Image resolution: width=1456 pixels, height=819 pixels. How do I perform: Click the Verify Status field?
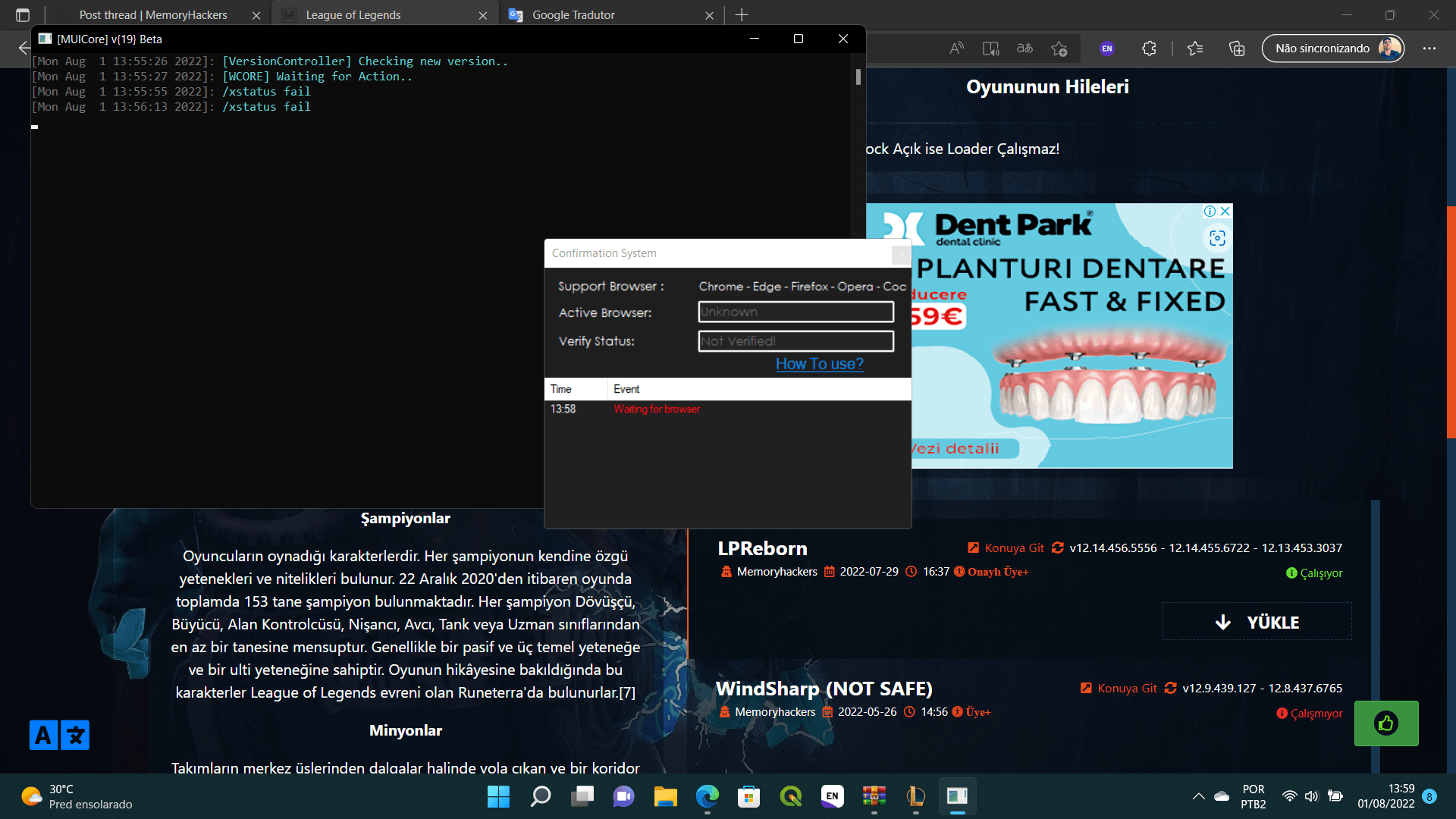pos(795,341)
